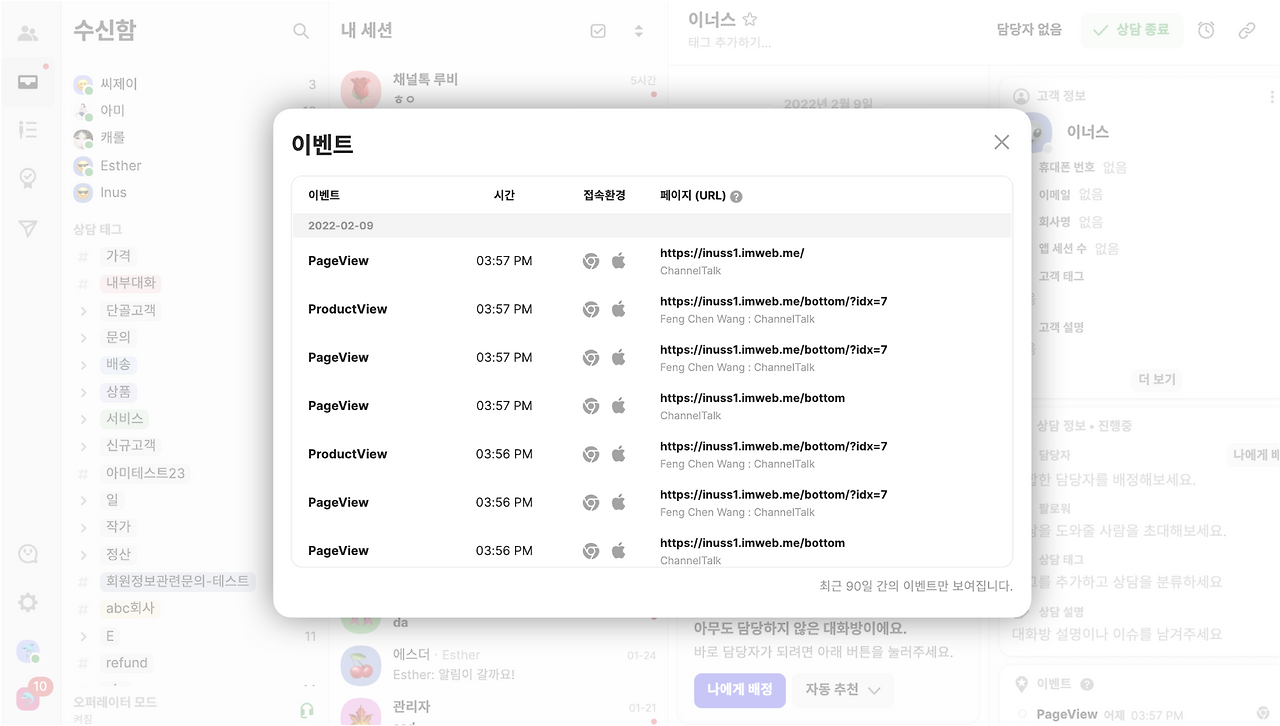Star the 이너스 conversation as favorite

click(750, 19)
